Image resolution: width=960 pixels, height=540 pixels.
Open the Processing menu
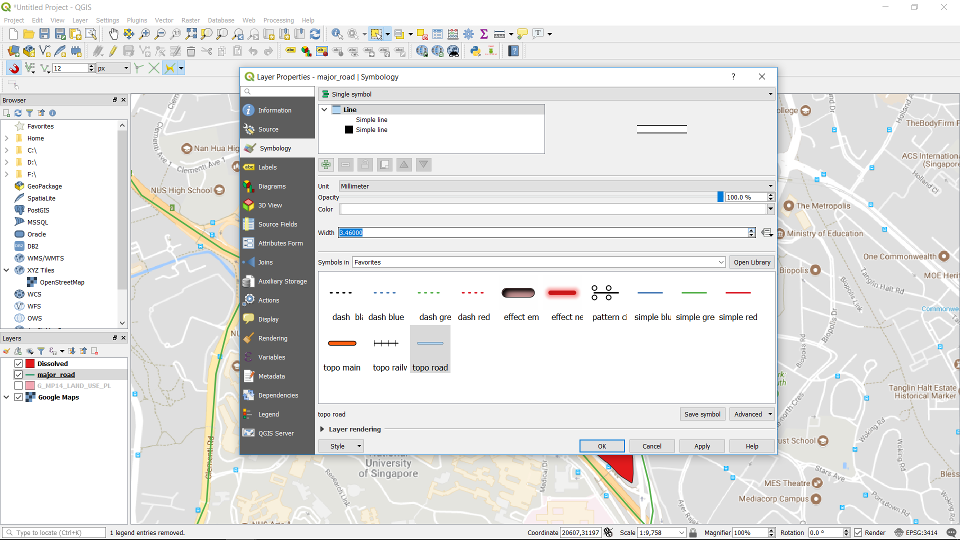[278, 20]
